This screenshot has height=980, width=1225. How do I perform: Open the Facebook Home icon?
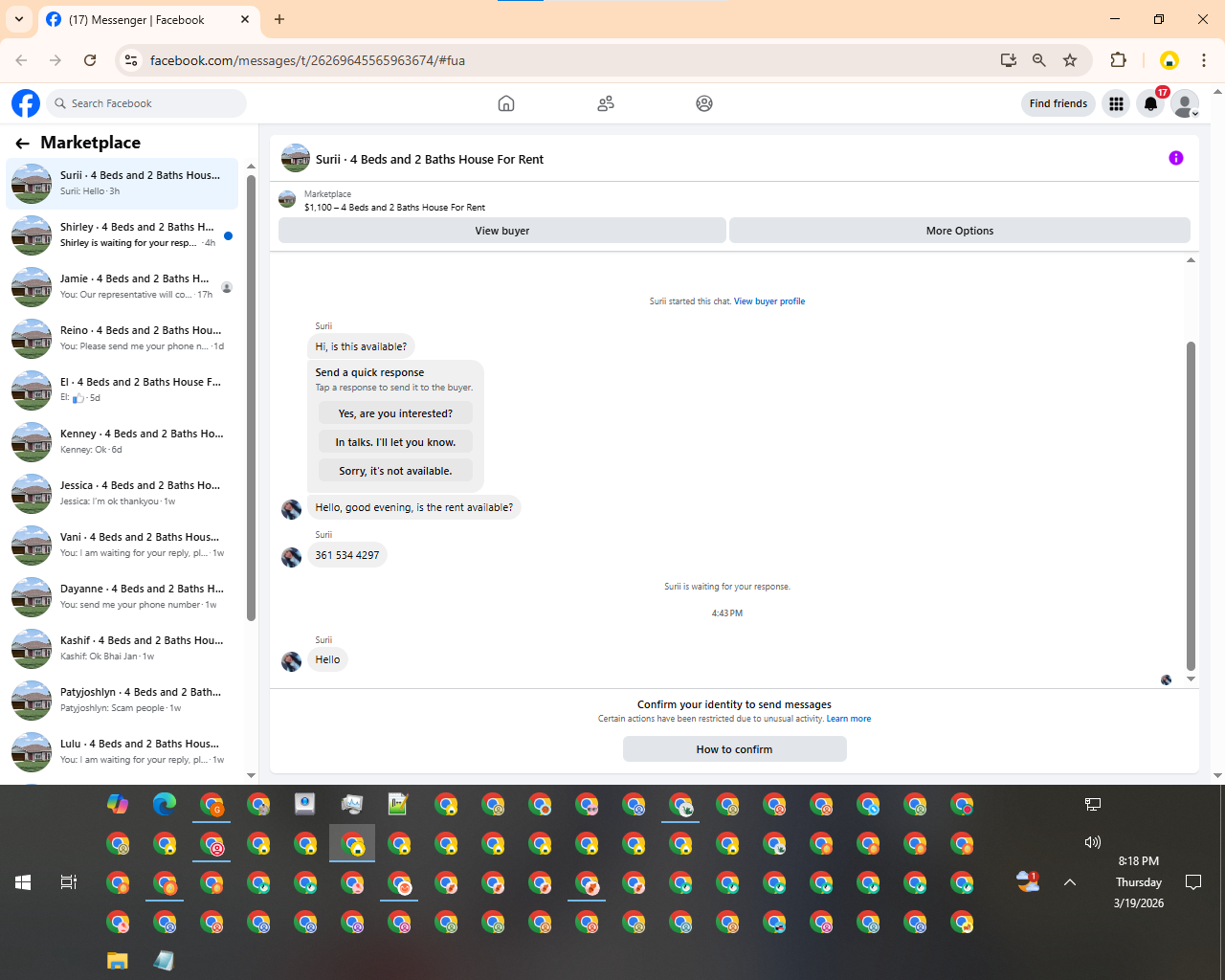506,103
